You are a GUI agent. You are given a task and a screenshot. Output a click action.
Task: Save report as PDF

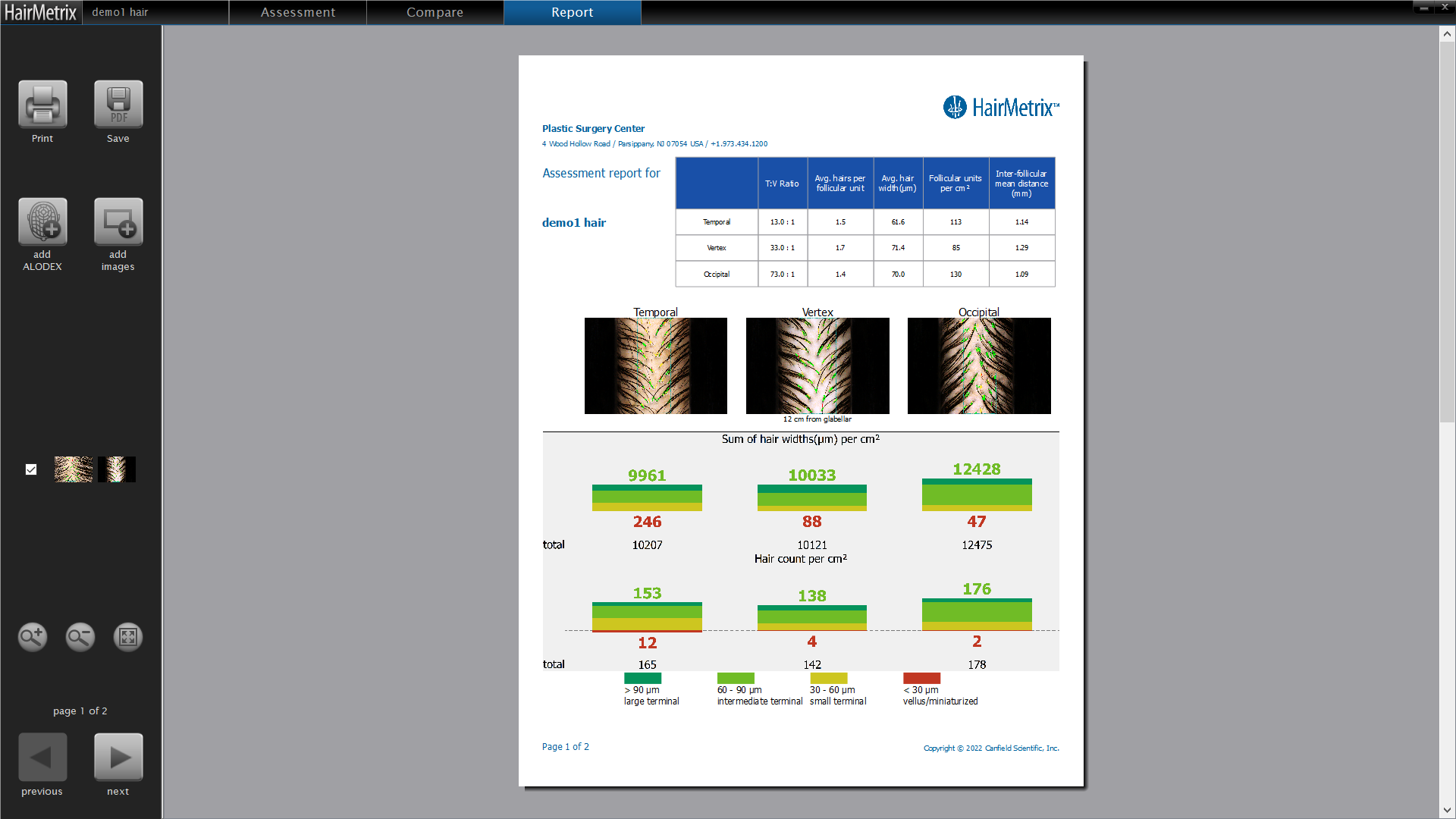coord(118,105)
